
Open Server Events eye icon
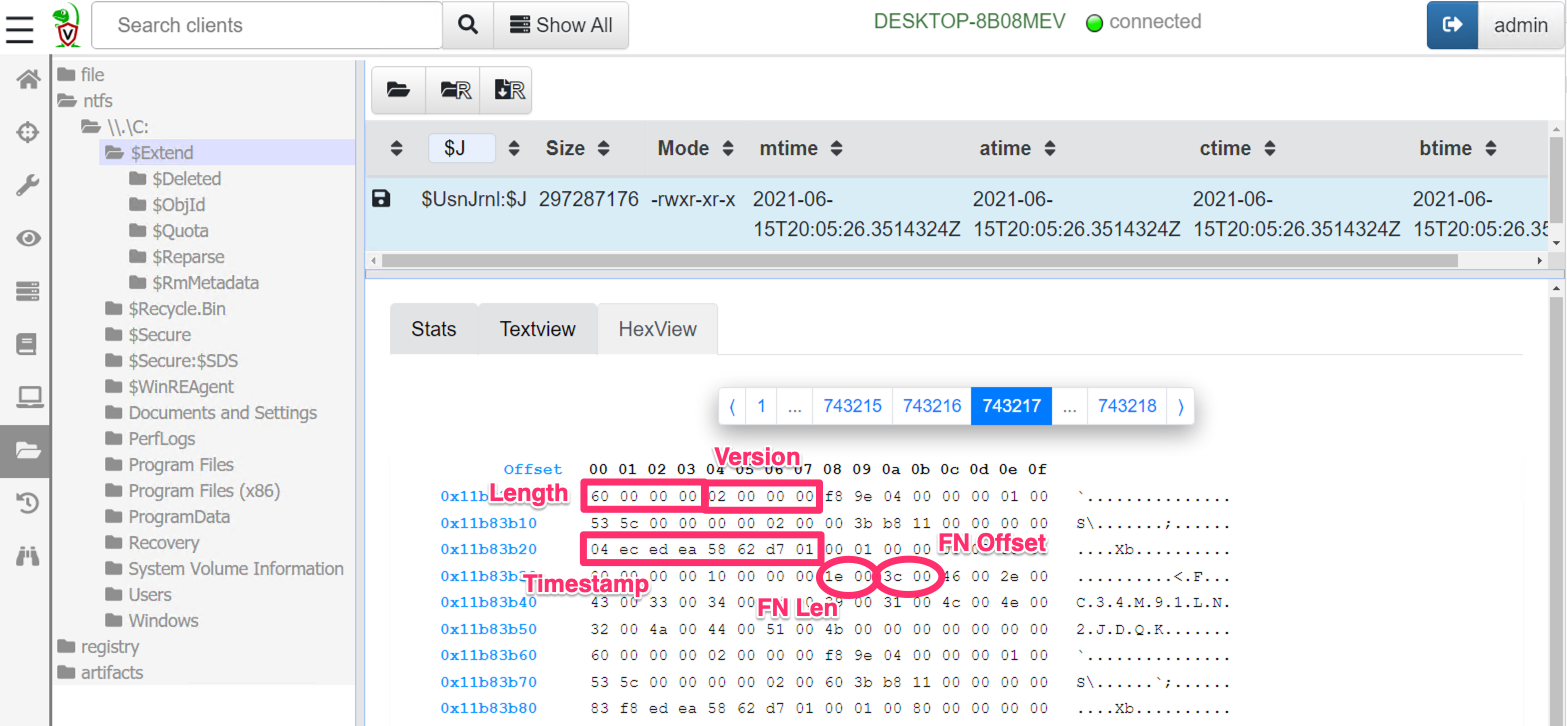point(27,238)
